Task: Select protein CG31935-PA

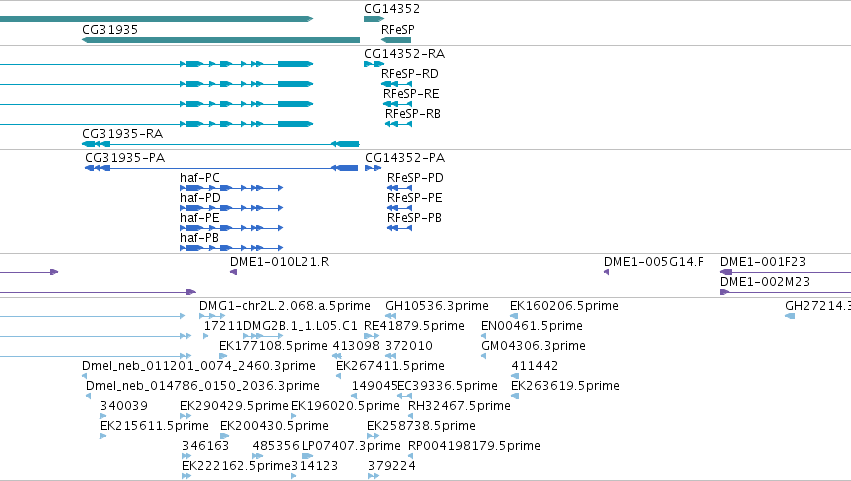Action: [x=221, y=168]
